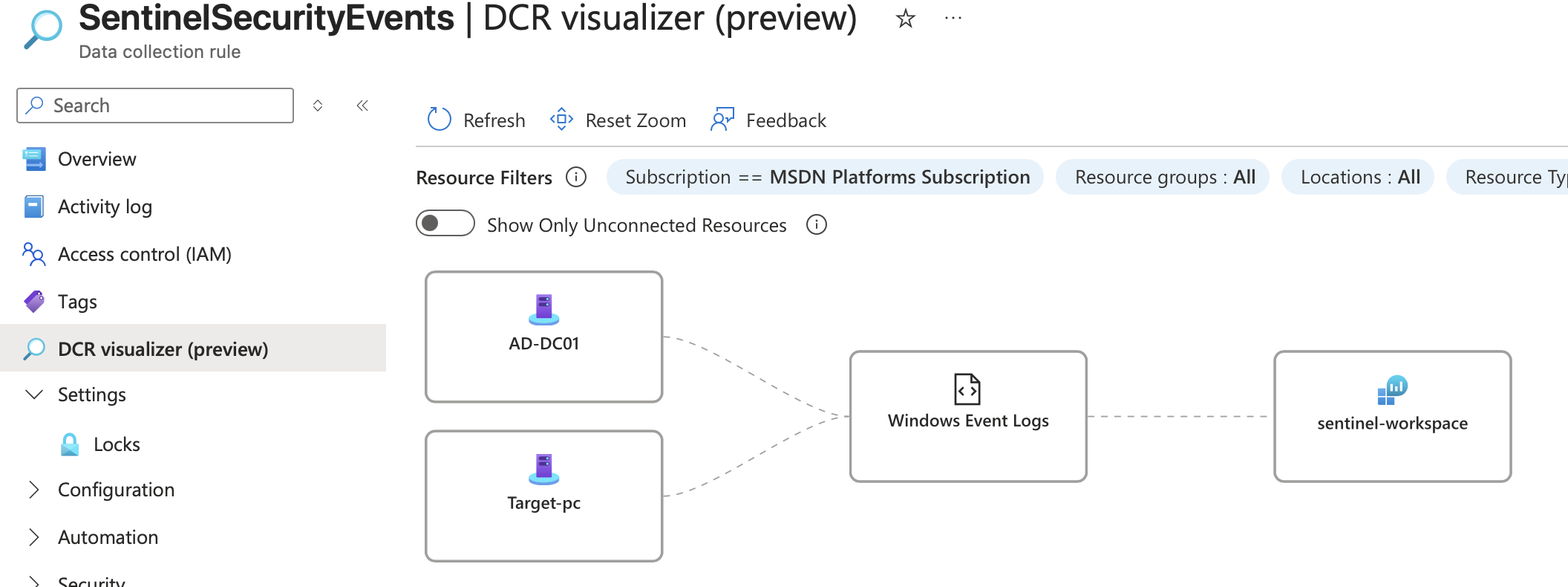The width and height of the screenshot is (1568, 587).
Task: Collapse the sidebar with double chevron
Action: tap(362, 106)
